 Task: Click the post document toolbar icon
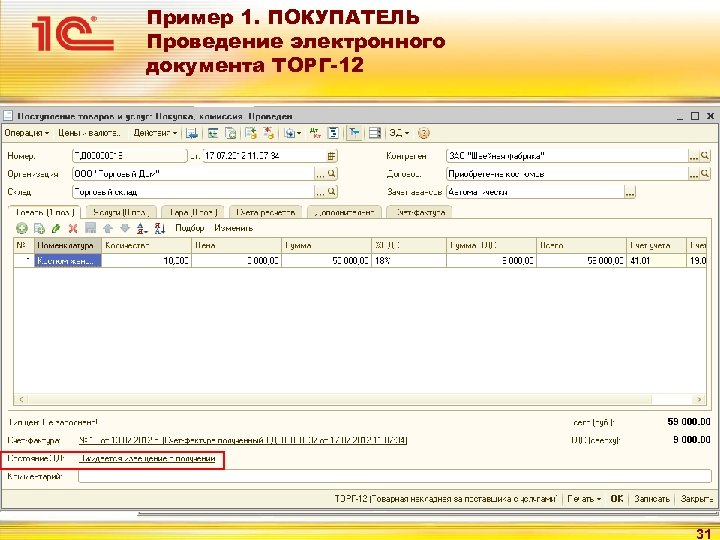click(x=251, y=133)
